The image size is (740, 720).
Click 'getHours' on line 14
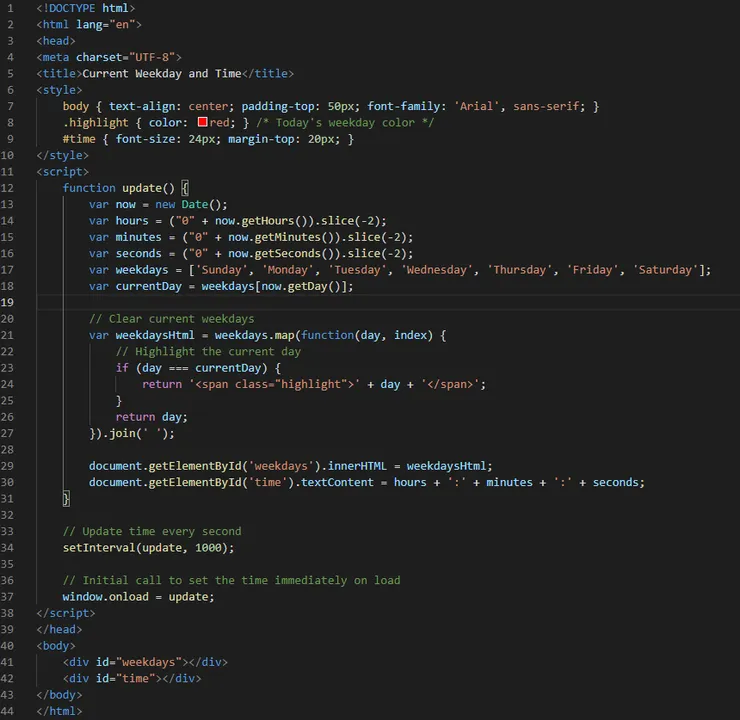point(268,221)
